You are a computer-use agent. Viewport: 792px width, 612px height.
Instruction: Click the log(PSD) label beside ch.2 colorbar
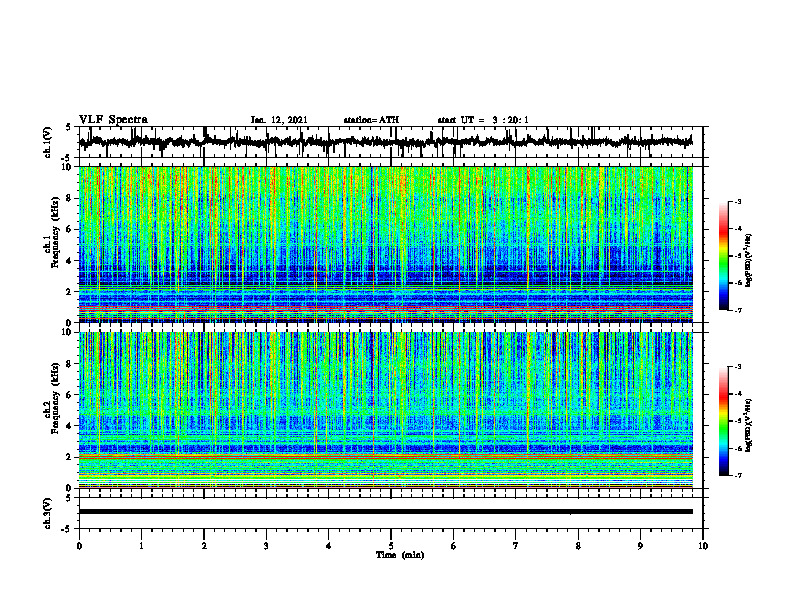(749, 425)
